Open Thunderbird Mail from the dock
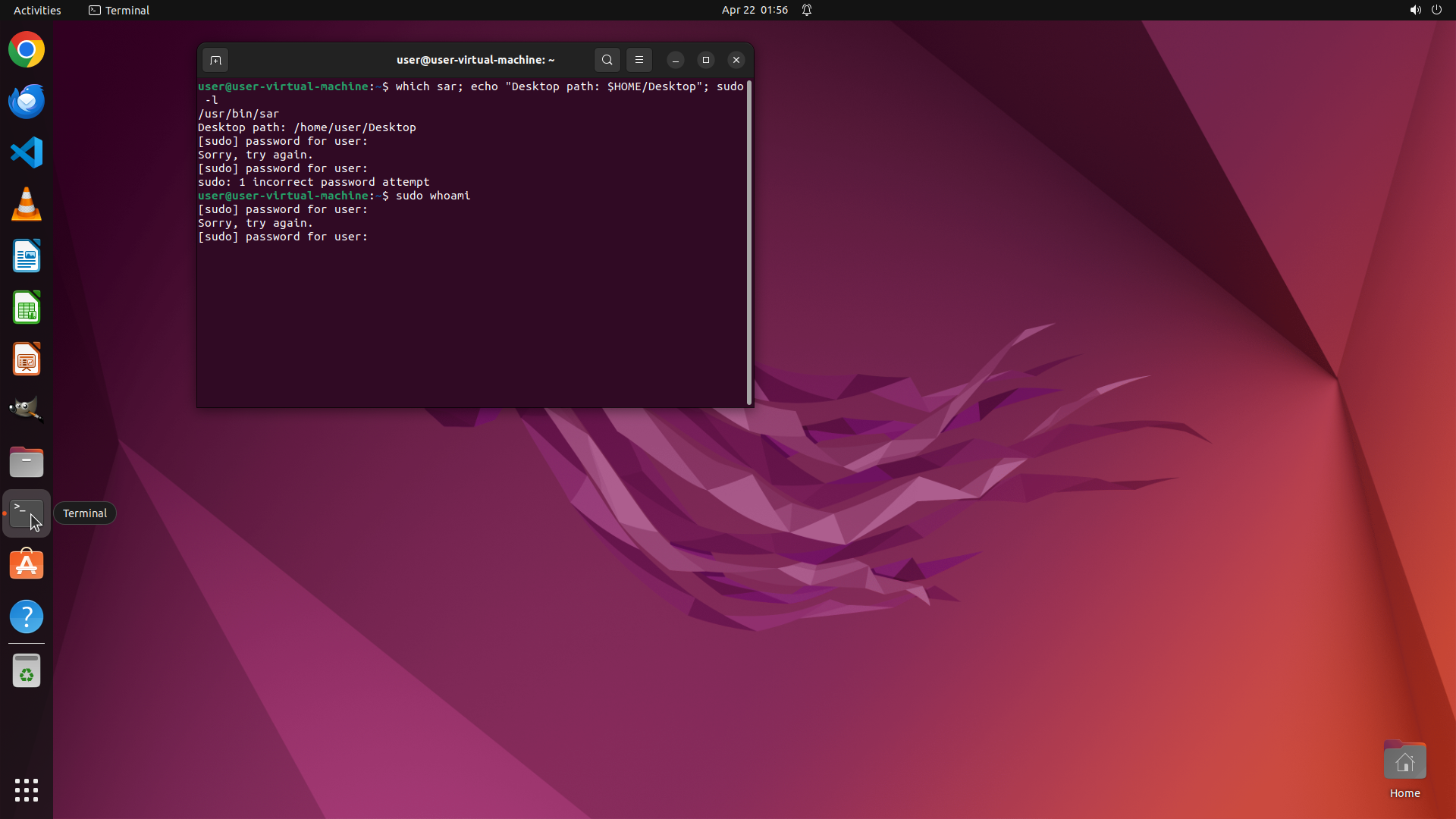This screenshot has height=819, width=1456. 27,102
